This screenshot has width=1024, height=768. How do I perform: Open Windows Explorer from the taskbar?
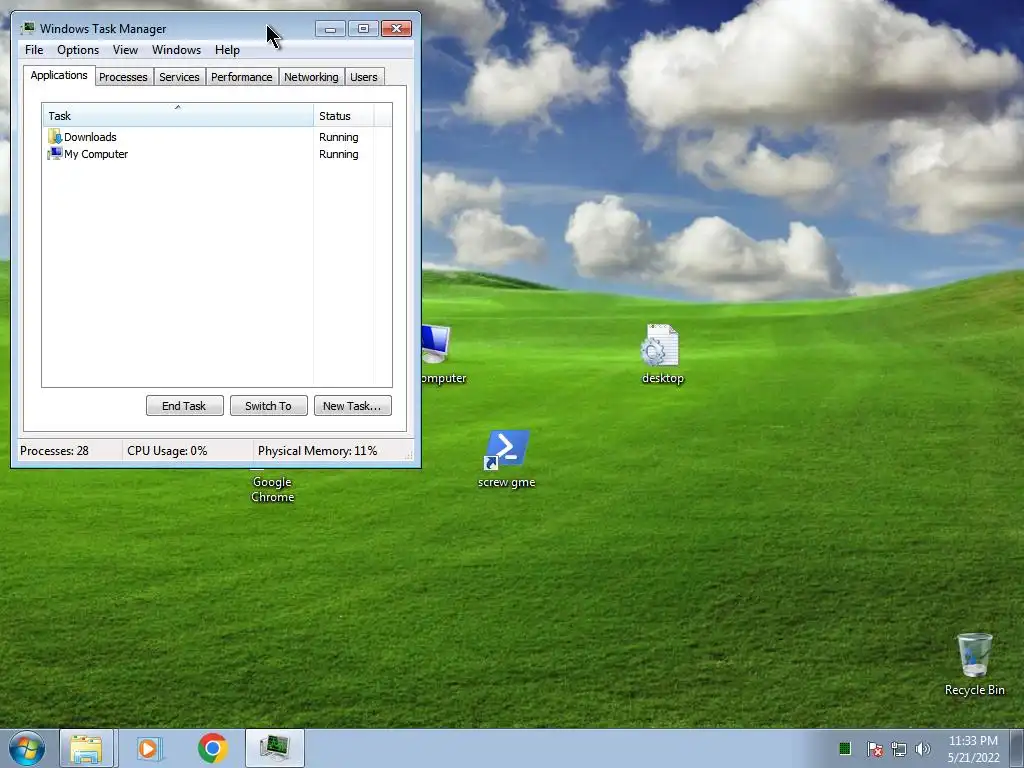point(87,748)
